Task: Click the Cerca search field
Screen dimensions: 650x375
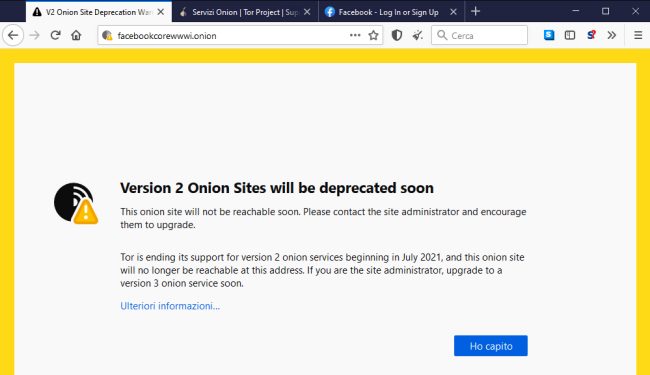Action: tap(479, 36)
